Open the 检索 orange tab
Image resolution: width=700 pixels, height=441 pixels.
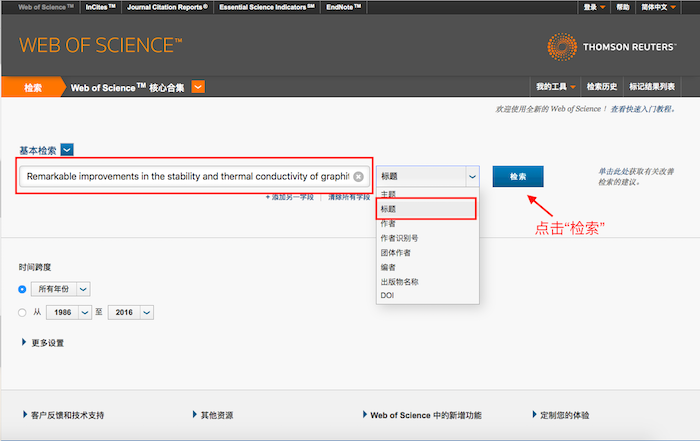tap(32, 87)
